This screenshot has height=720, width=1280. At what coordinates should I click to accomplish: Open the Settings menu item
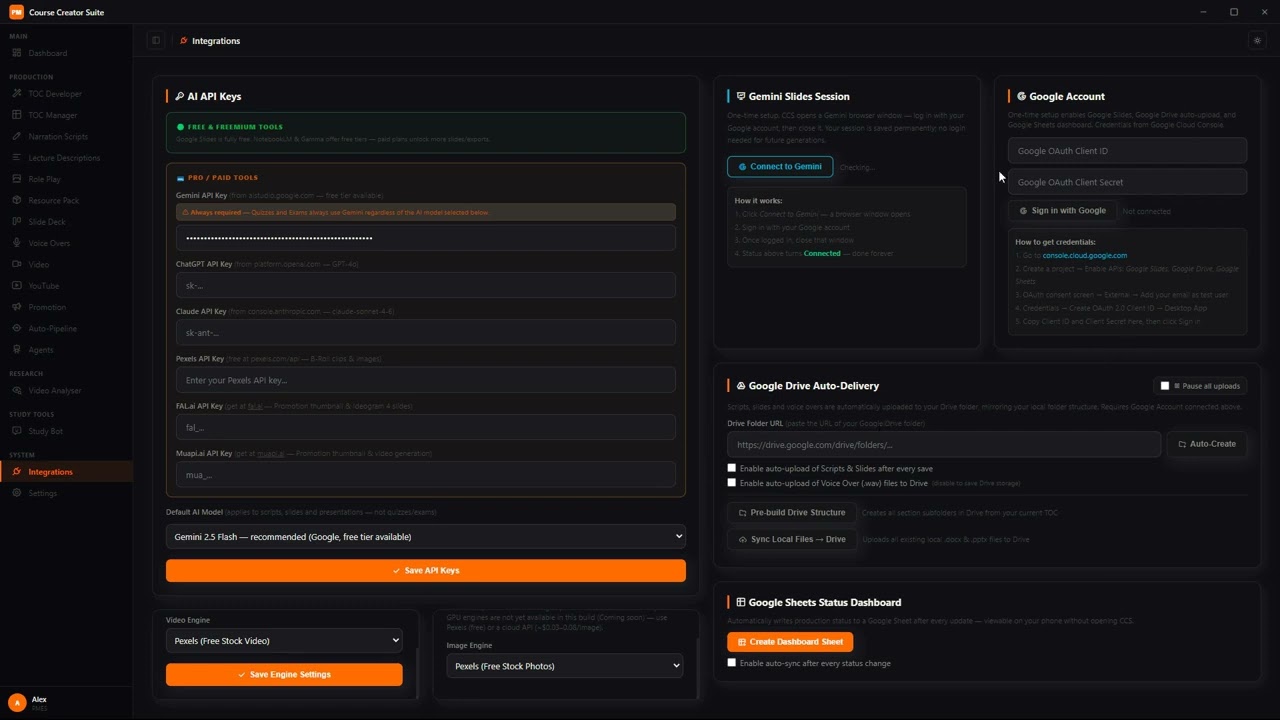click(x=66, y=493)
